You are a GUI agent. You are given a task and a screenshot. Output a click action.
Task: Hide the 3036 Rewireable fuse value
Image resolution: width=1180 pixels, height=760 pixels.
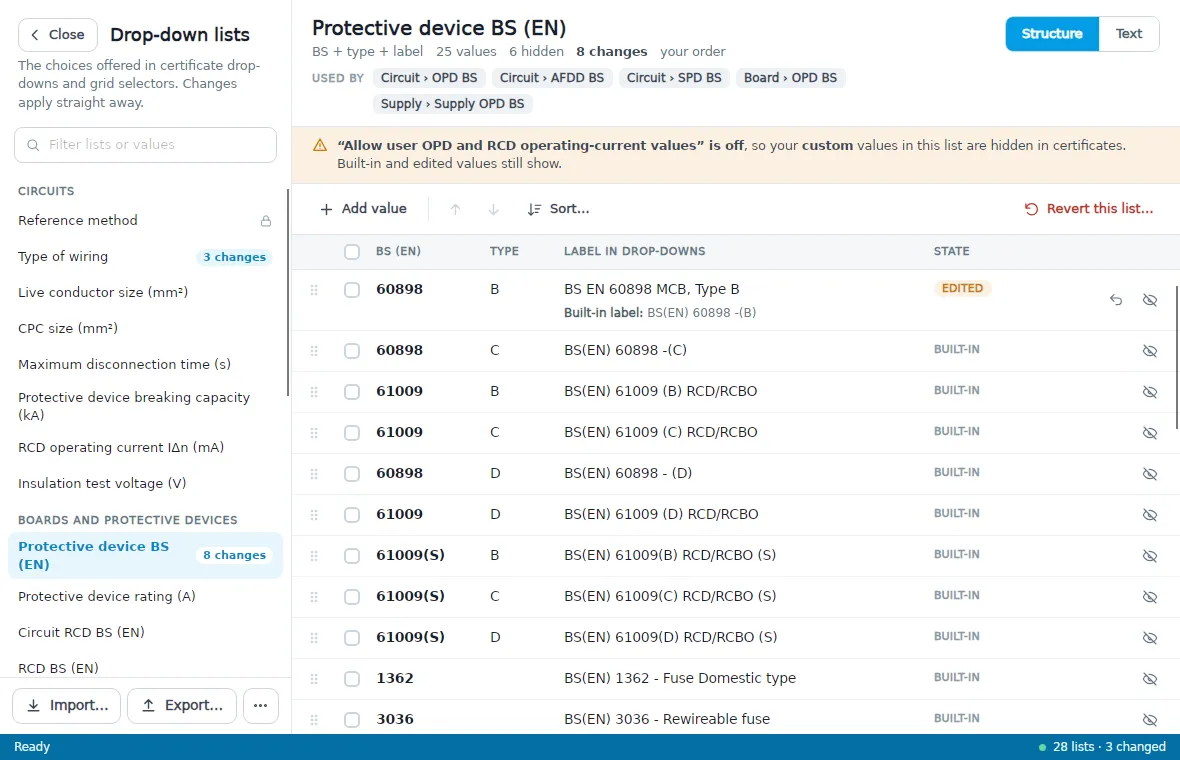coord(1150,720)
